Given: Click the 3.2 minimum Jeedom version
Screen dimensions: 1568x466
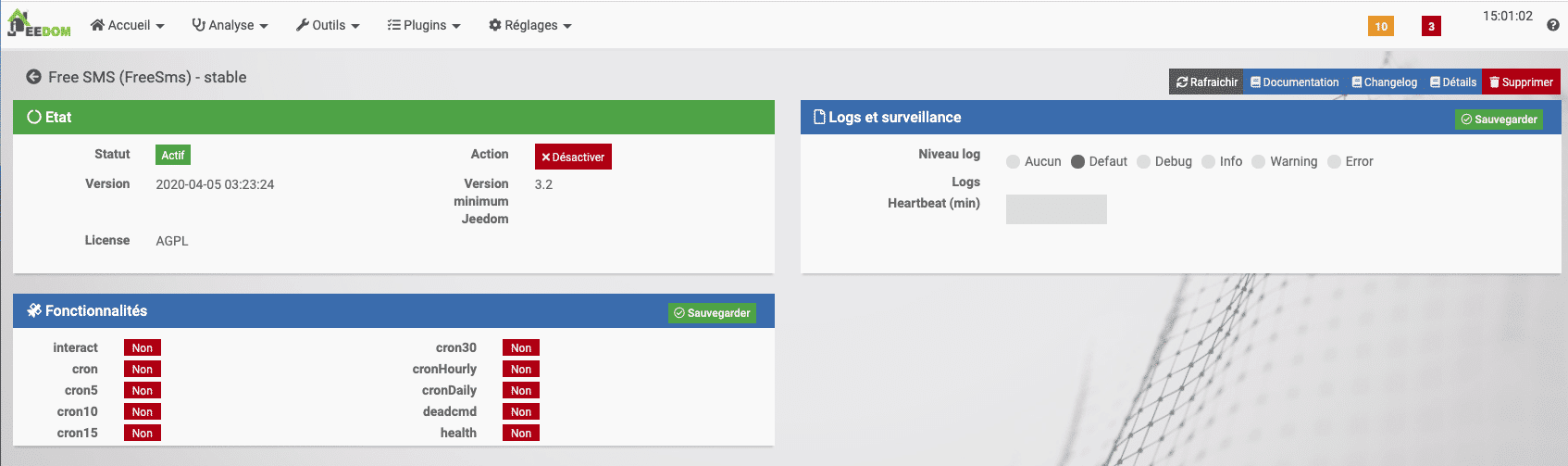Looking at the screenshot, I should [x=543, y=184].
